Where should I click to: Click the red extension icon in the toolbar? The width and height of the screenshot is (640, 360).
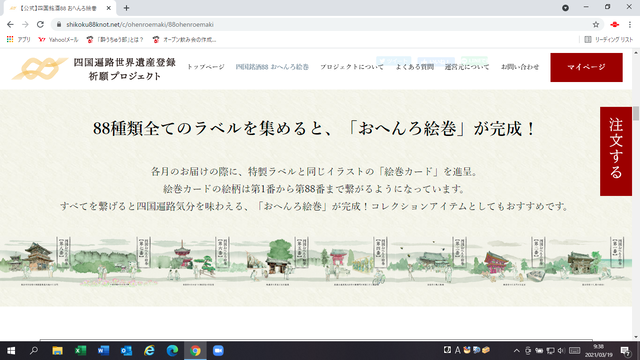point(614,24)
